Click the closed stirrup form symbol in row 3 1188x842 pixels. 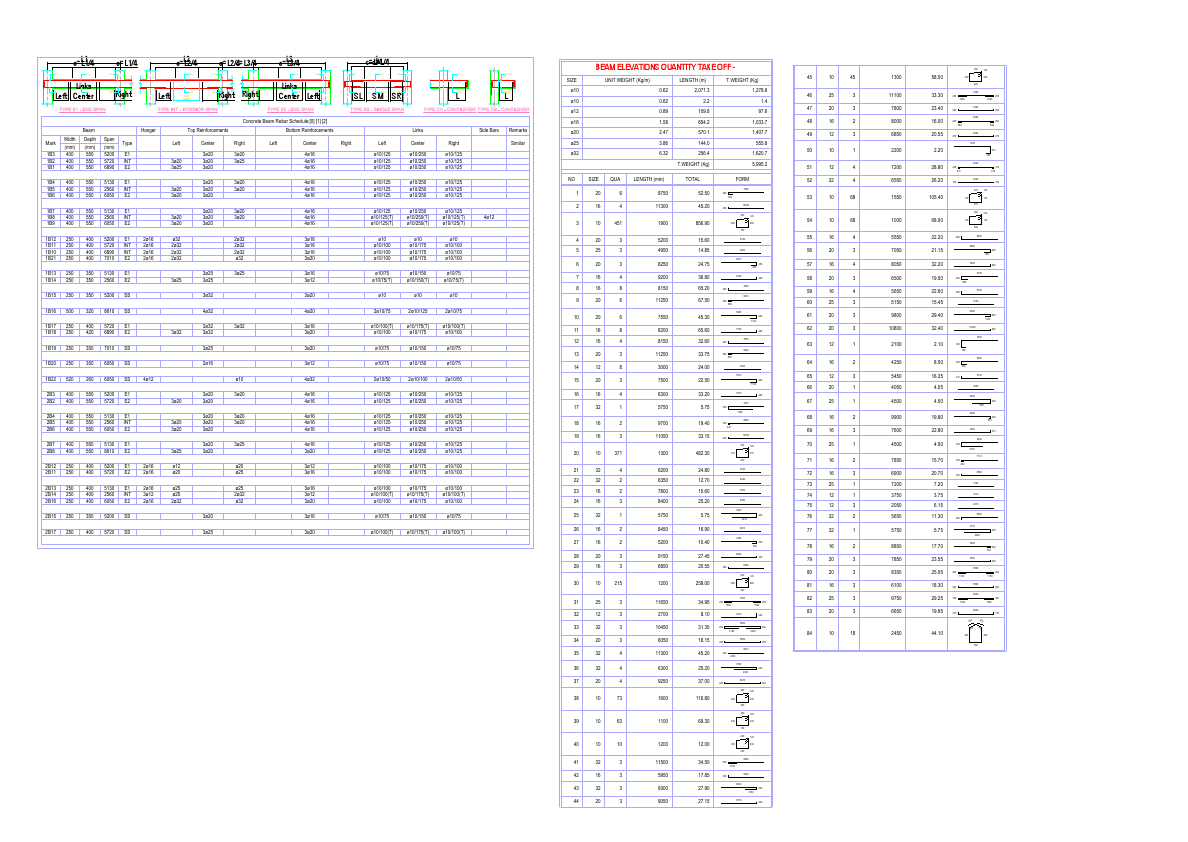(744, 223)
